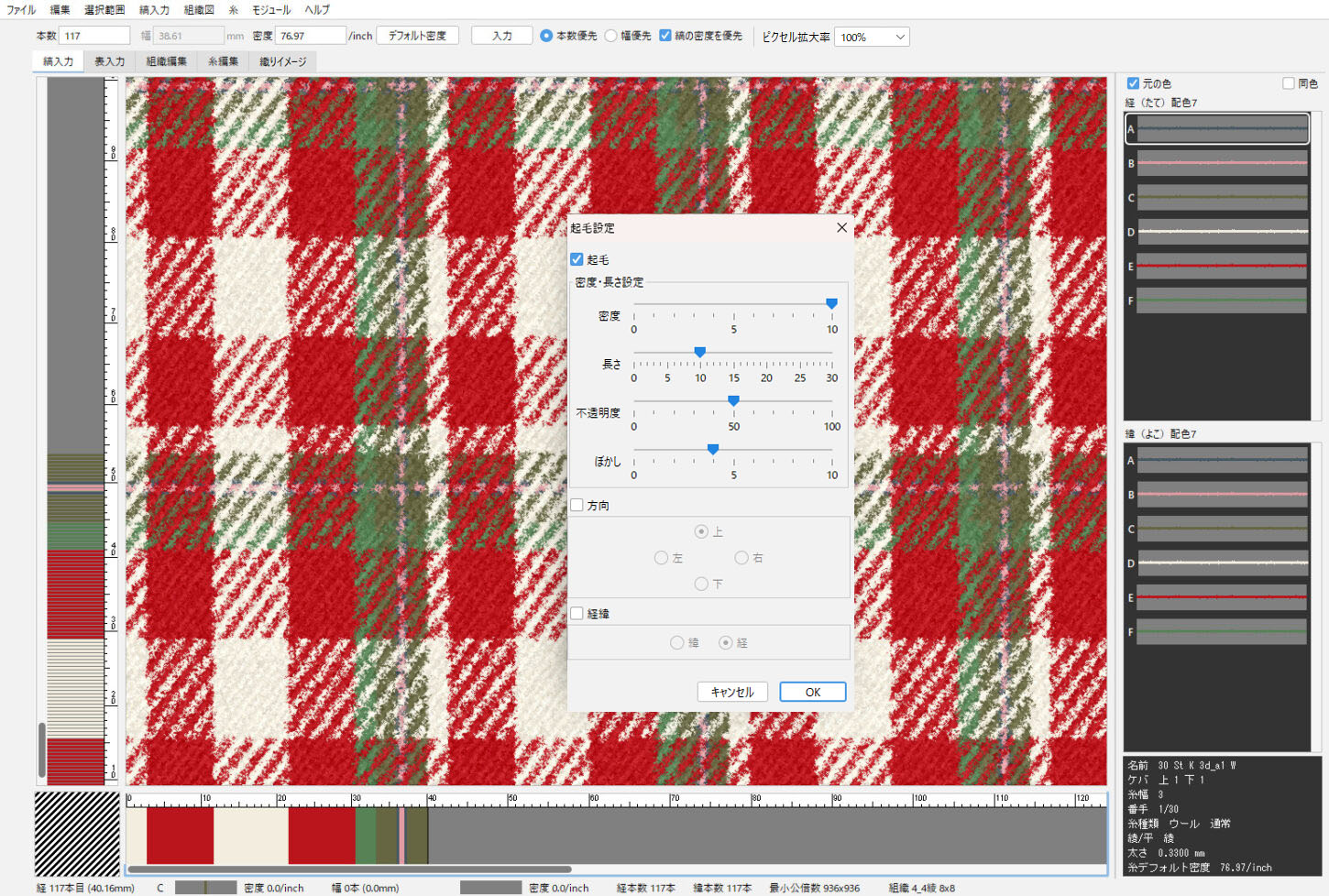Switch to the 組織編集 tab
Screen dimensions: 1329x896
tap(166, 61)
